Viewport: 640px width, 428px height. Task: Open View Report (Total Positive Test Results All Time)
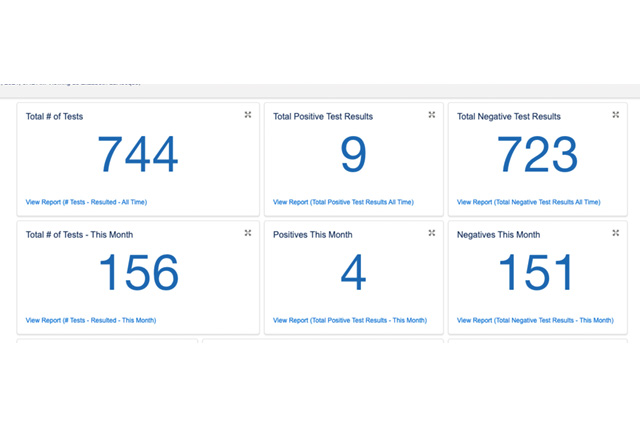pos(344,202)
